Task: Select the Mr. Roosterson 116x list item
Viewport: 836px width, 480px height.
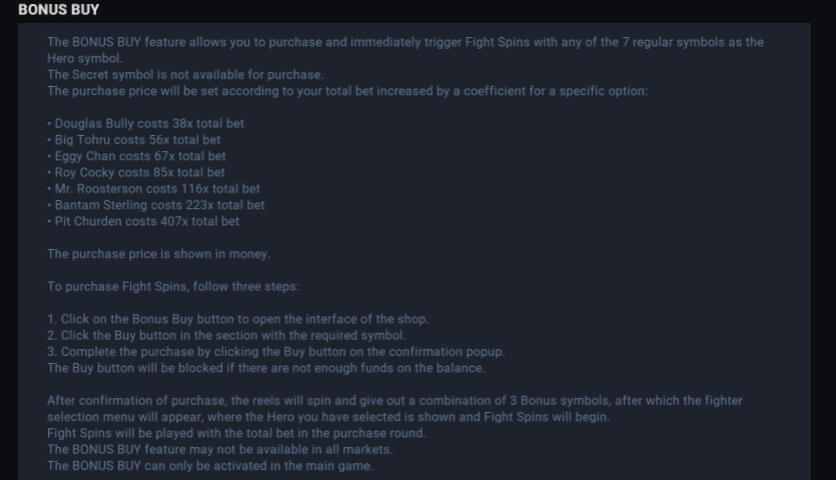Action: pos(154,188)
